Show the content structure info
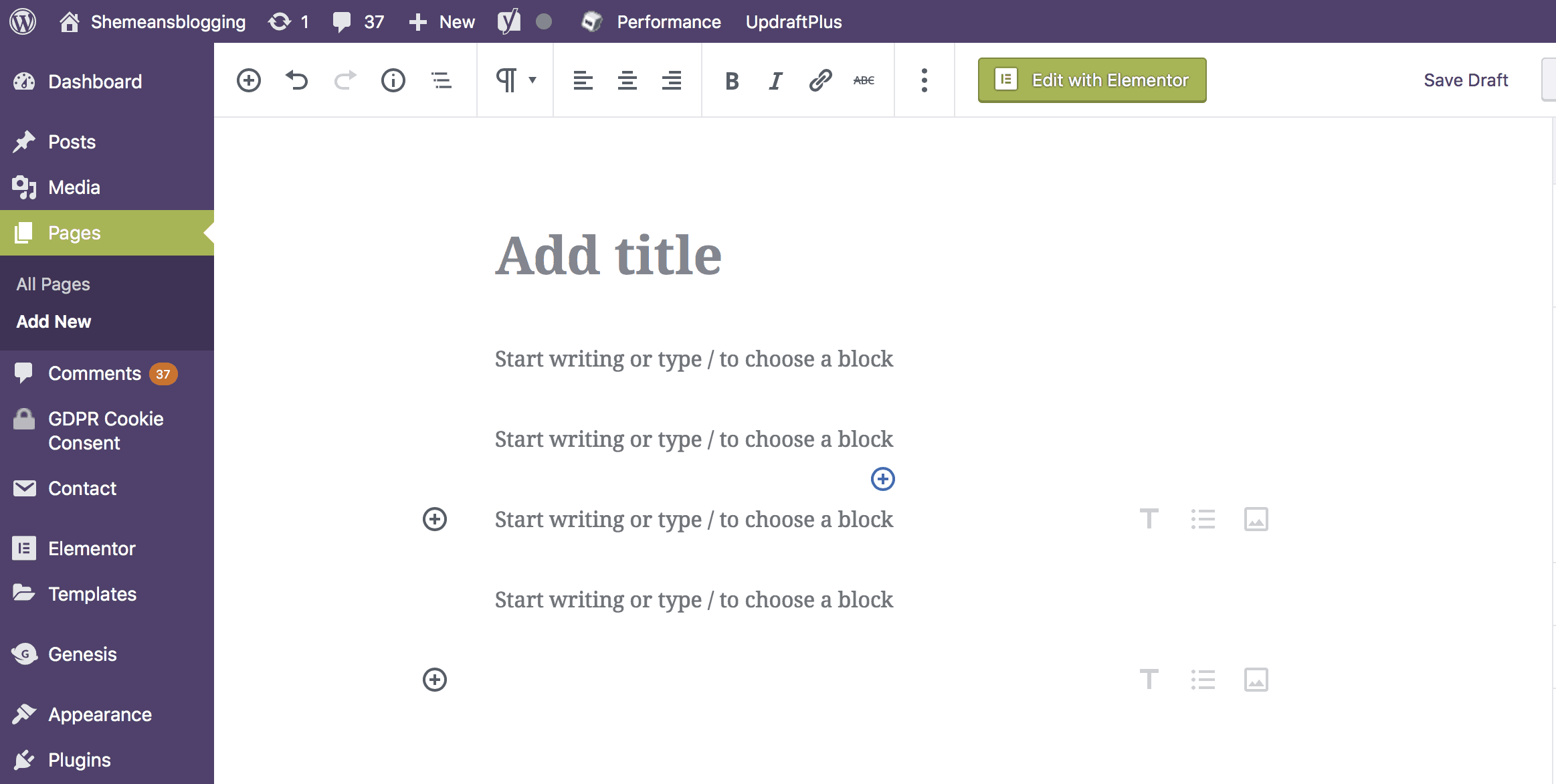The width and height of the screenshot is (1556, 784). (393, 80)
